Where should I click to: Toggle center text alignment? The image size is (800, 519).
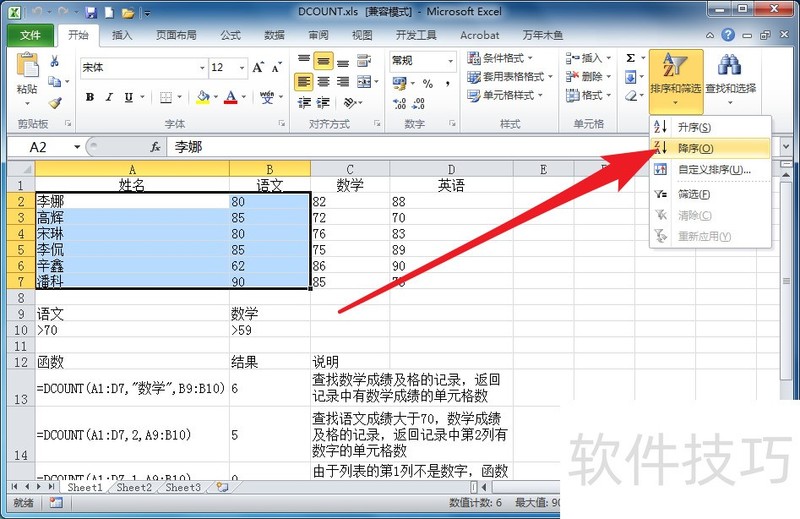(x=323, y=82)
